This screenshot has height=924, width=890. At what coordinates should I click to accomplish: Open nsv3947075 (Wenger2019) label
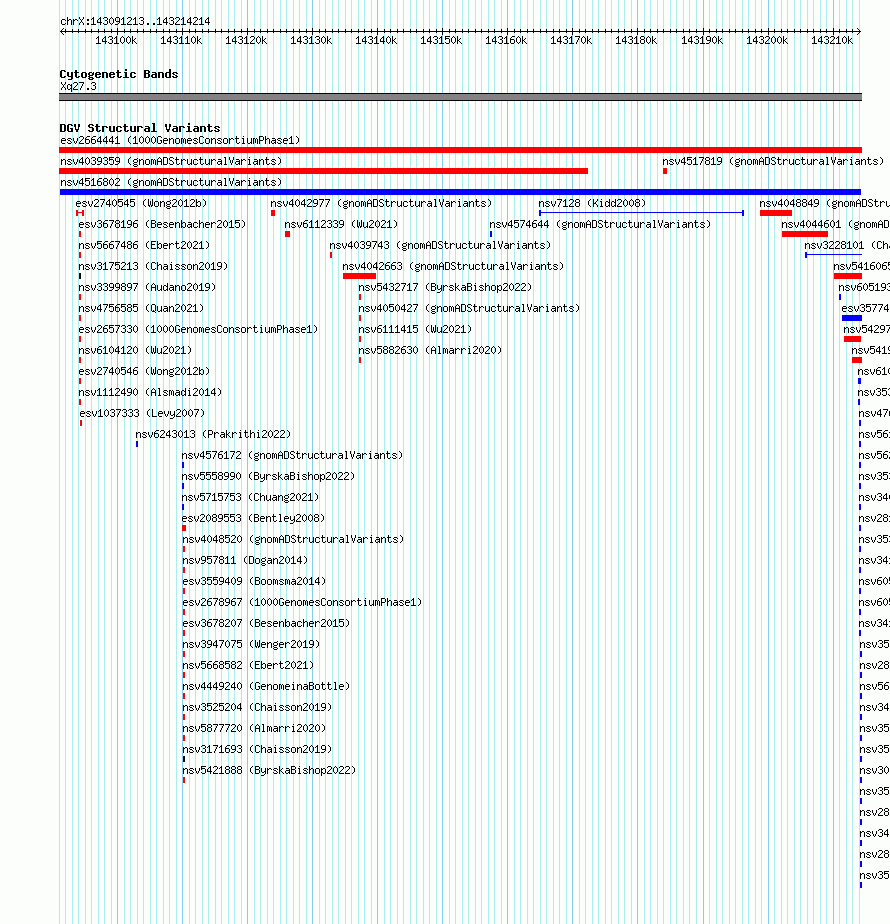click(x=251, y=645)
